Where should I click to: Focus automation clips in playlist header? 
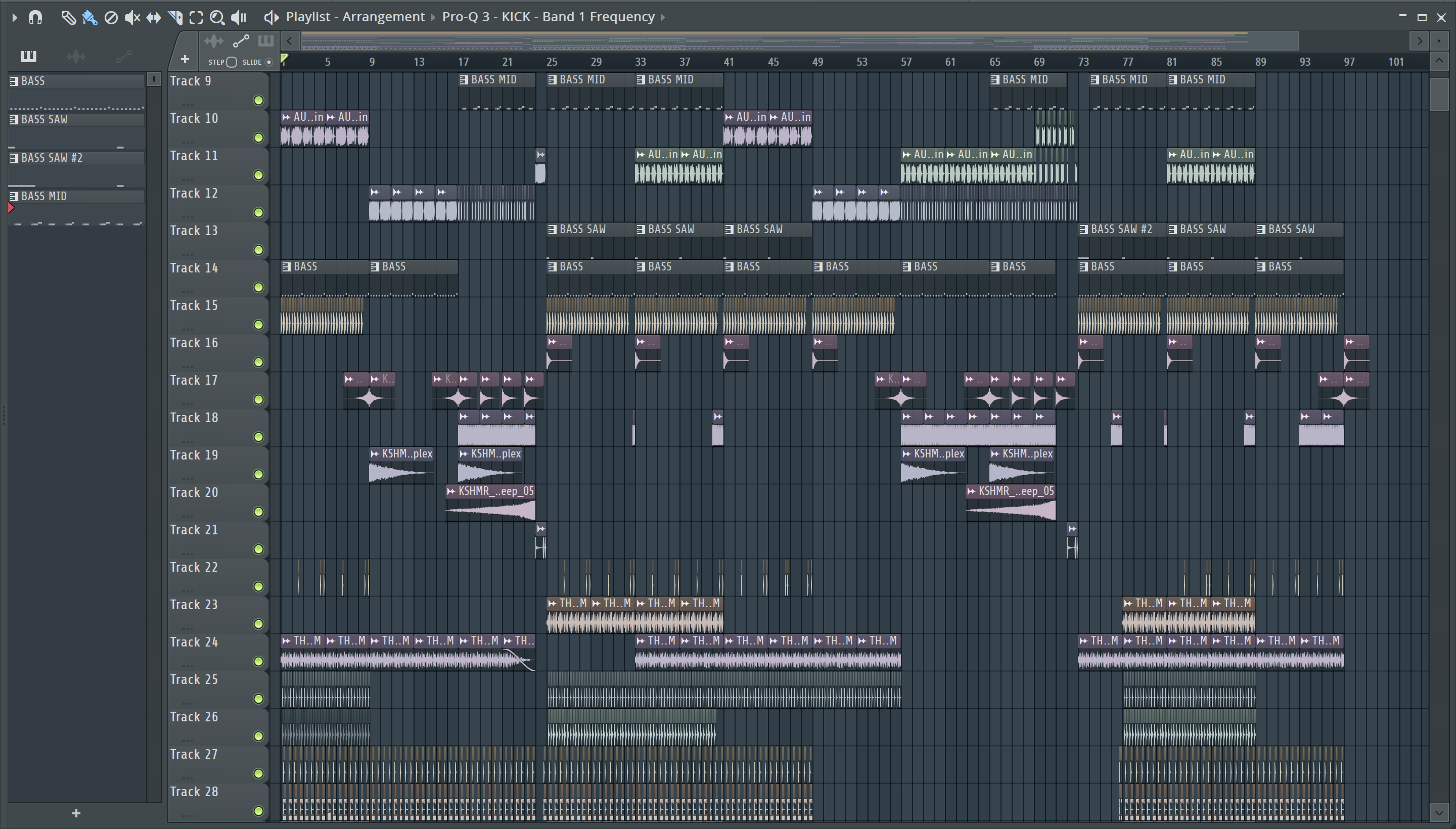241,41
